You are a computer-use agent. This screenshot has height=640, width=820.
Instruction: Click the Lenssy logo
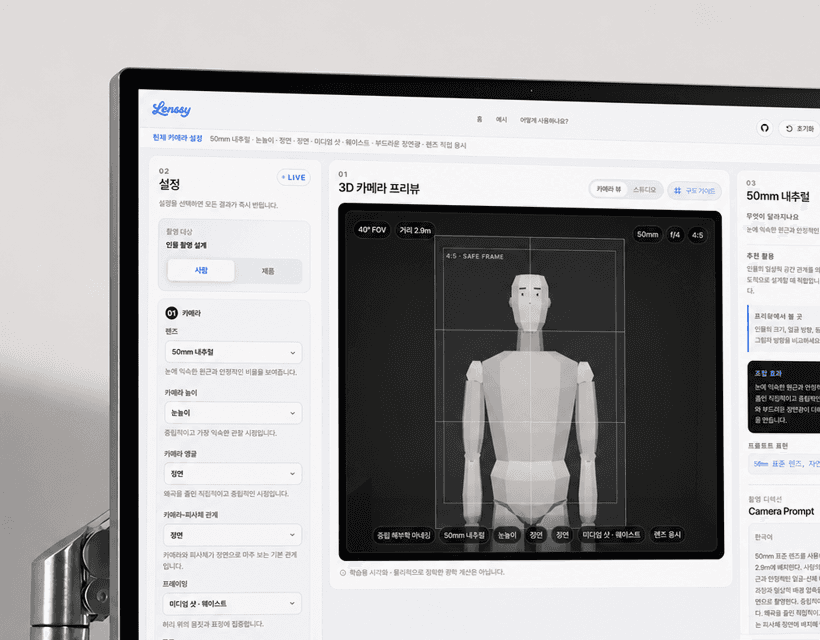(171, 109)
